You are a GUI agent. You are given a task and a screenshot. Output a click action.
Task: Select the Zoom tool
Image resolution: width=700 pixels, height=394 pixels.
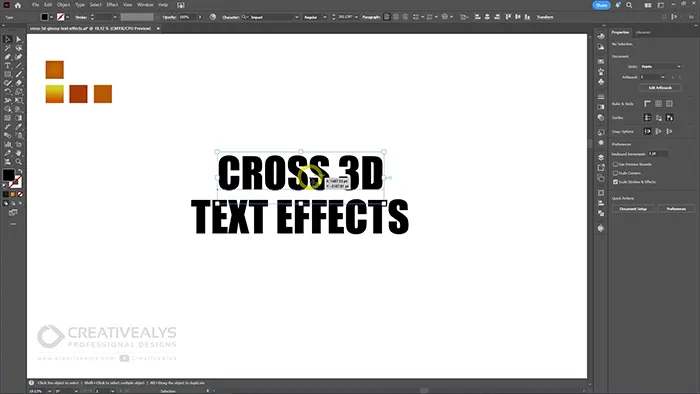[18, 162]
